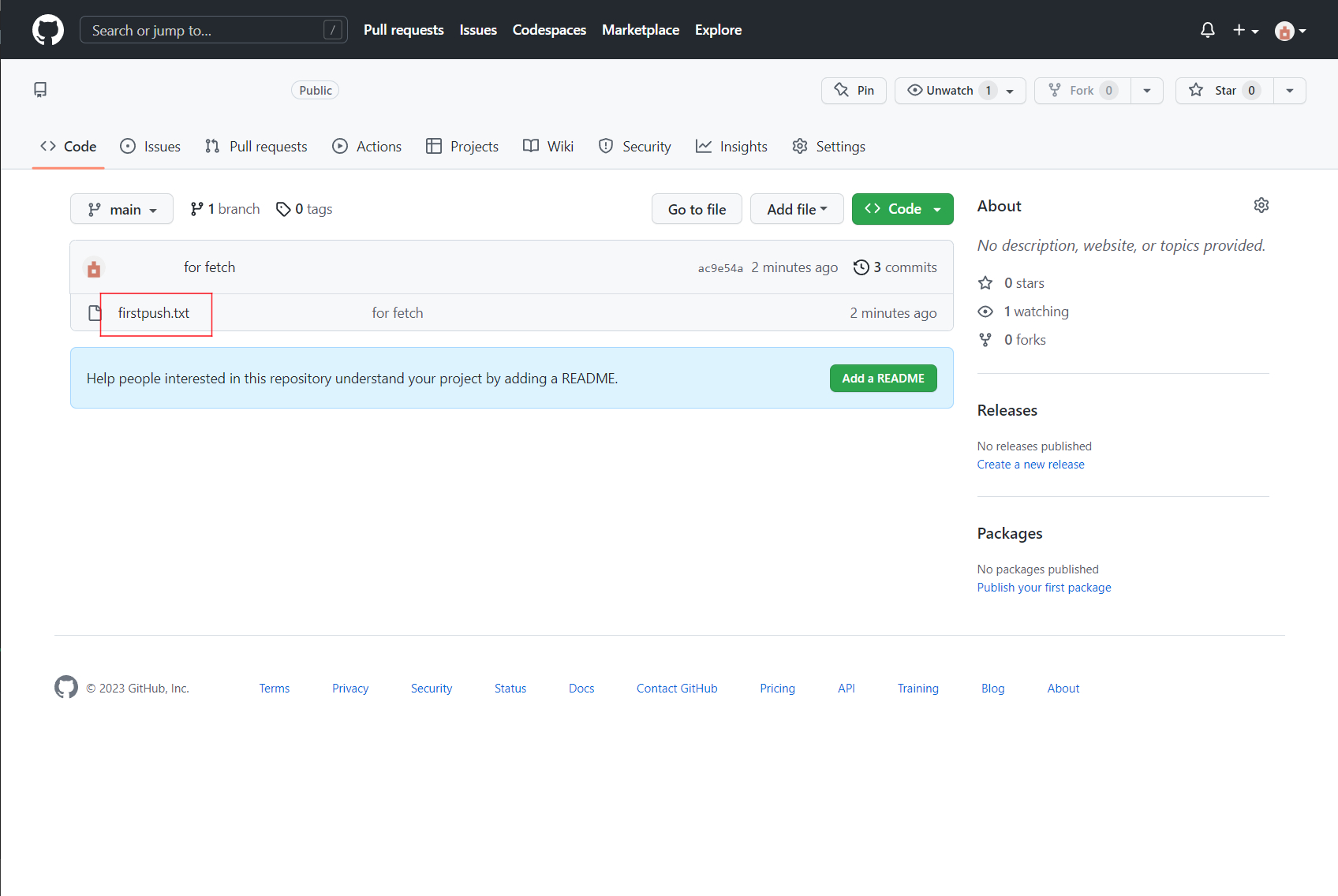View 1 watching link

(x=1023, y=312)
